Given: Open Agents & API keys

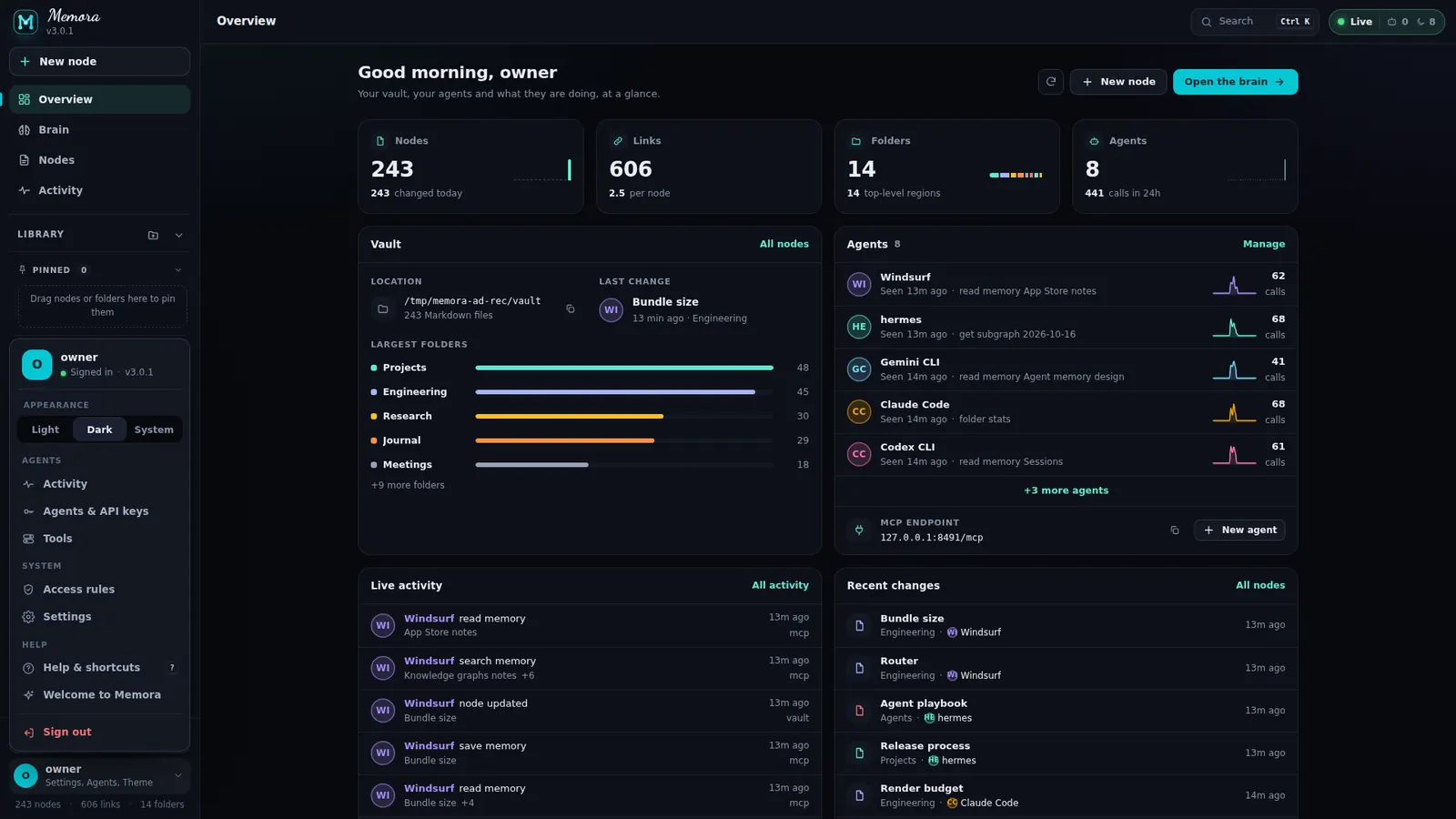Looking at the screenshot, I should click(x=100, y=511).
